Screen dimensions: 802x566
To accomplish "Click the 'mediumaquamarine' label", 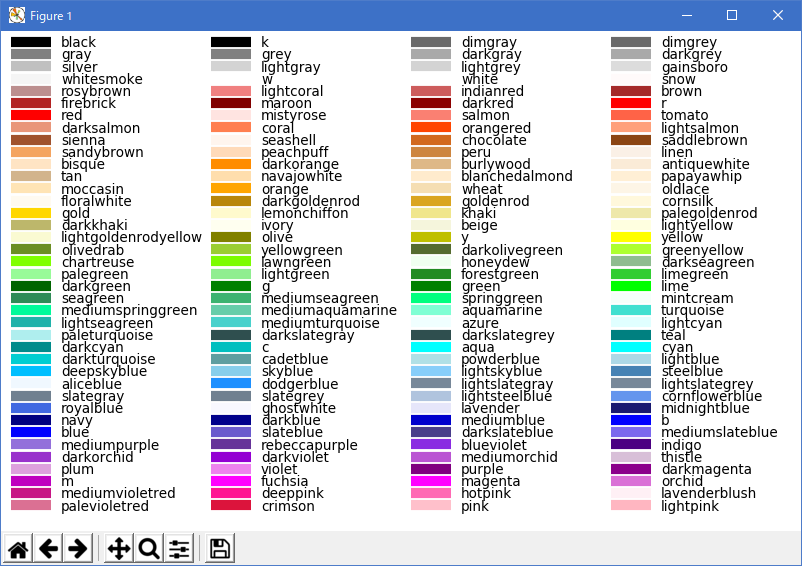I will point(329,311).
